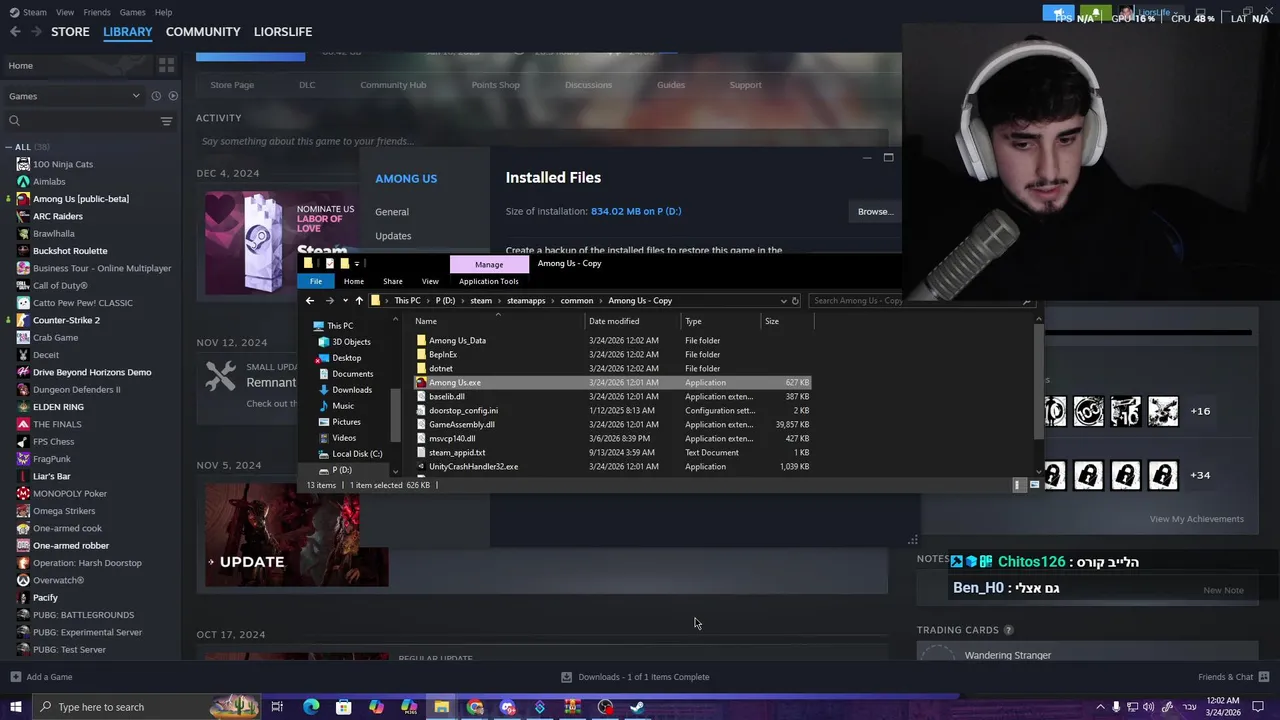Click the steamapps breadcrumb in the address bar

click(x=526, y=301)
